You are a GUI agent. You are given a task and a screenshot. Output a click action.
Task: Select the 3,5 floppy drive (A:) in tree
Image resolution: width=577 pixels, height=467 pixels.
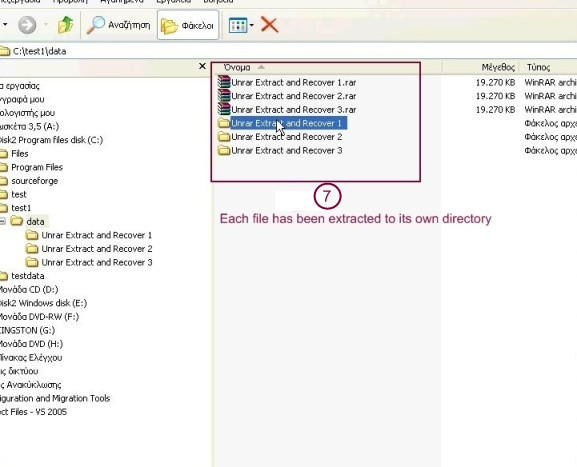[29, 126]
